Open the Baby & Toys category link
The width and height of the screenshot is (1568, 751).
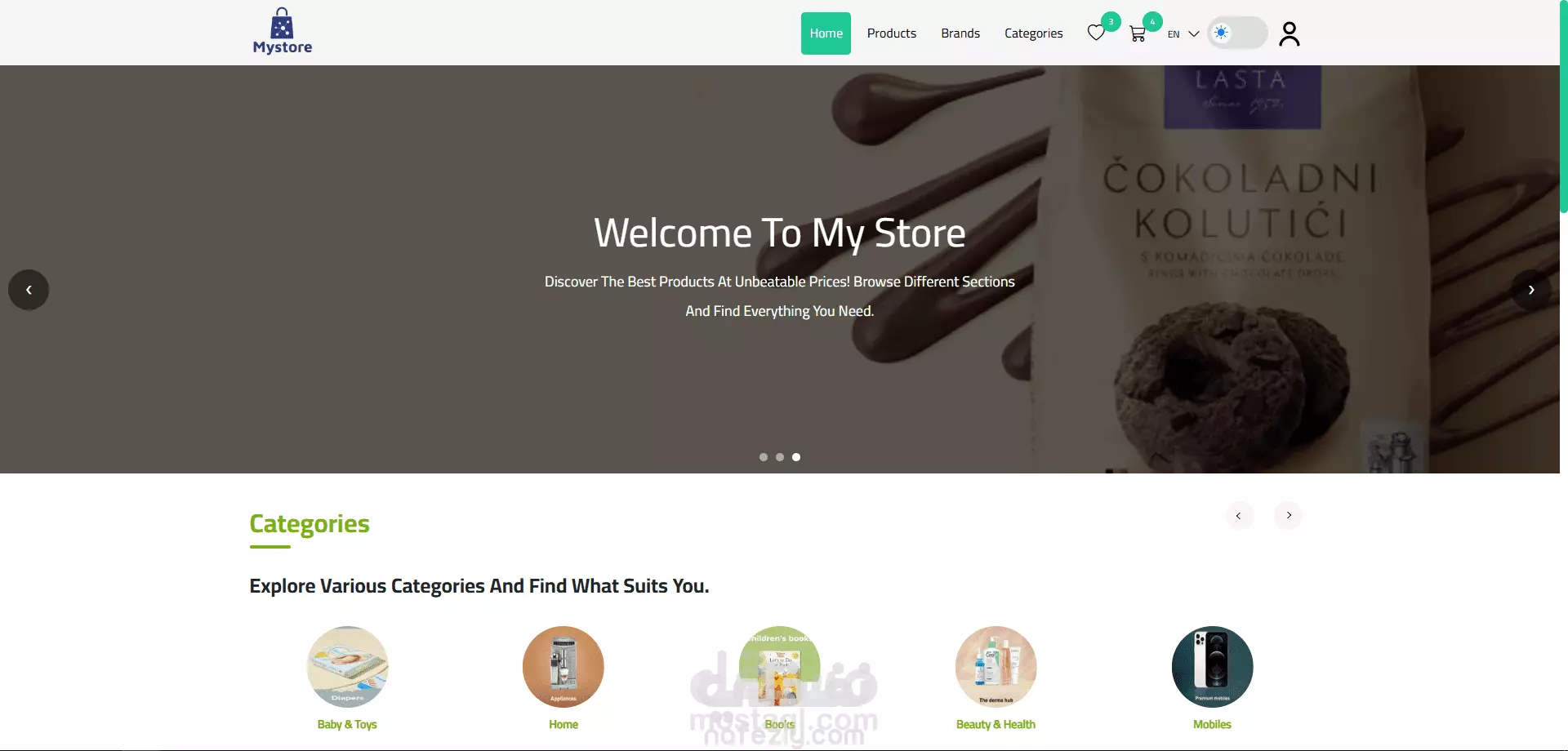[347, 724]
